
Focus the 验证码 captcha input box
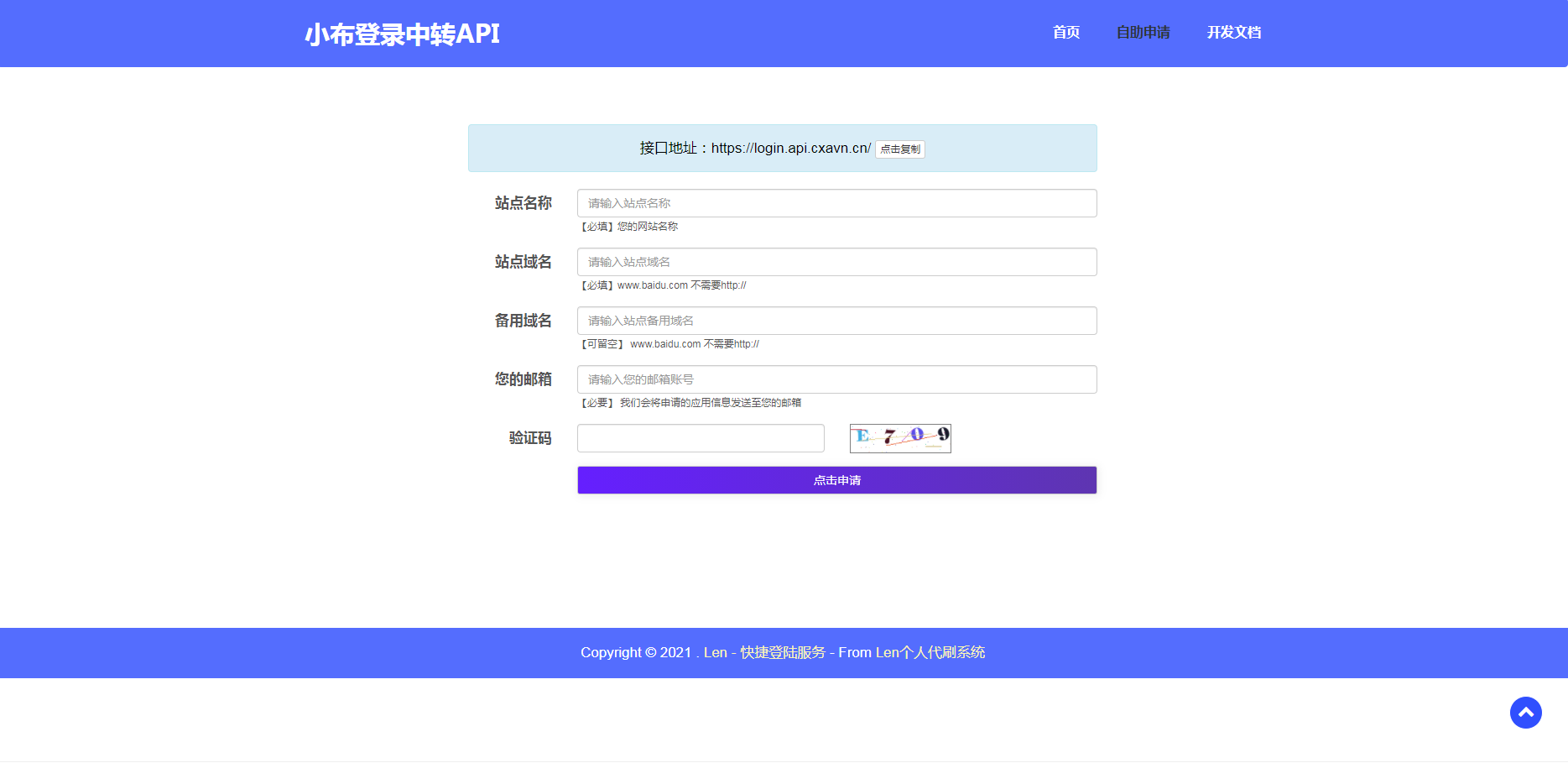tap(701, 438)
